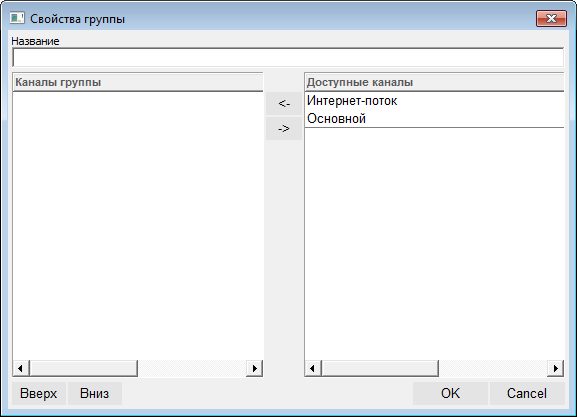The image size is (577, 417).
Task: Focus the Название text field
Action: click(x=288, y=57)
